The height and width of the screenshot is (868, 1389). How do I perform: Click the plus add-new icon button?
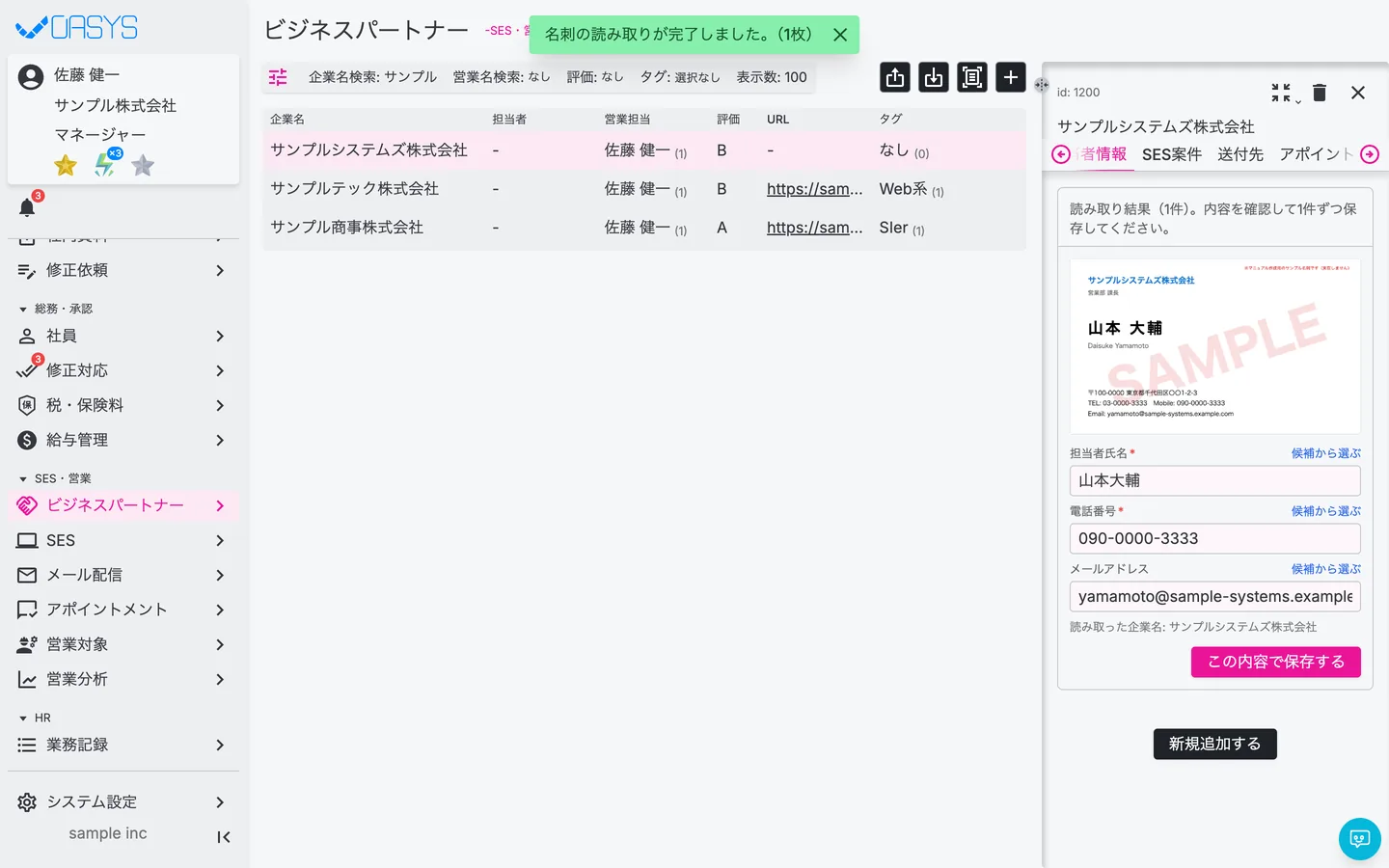click(1011, 77)
